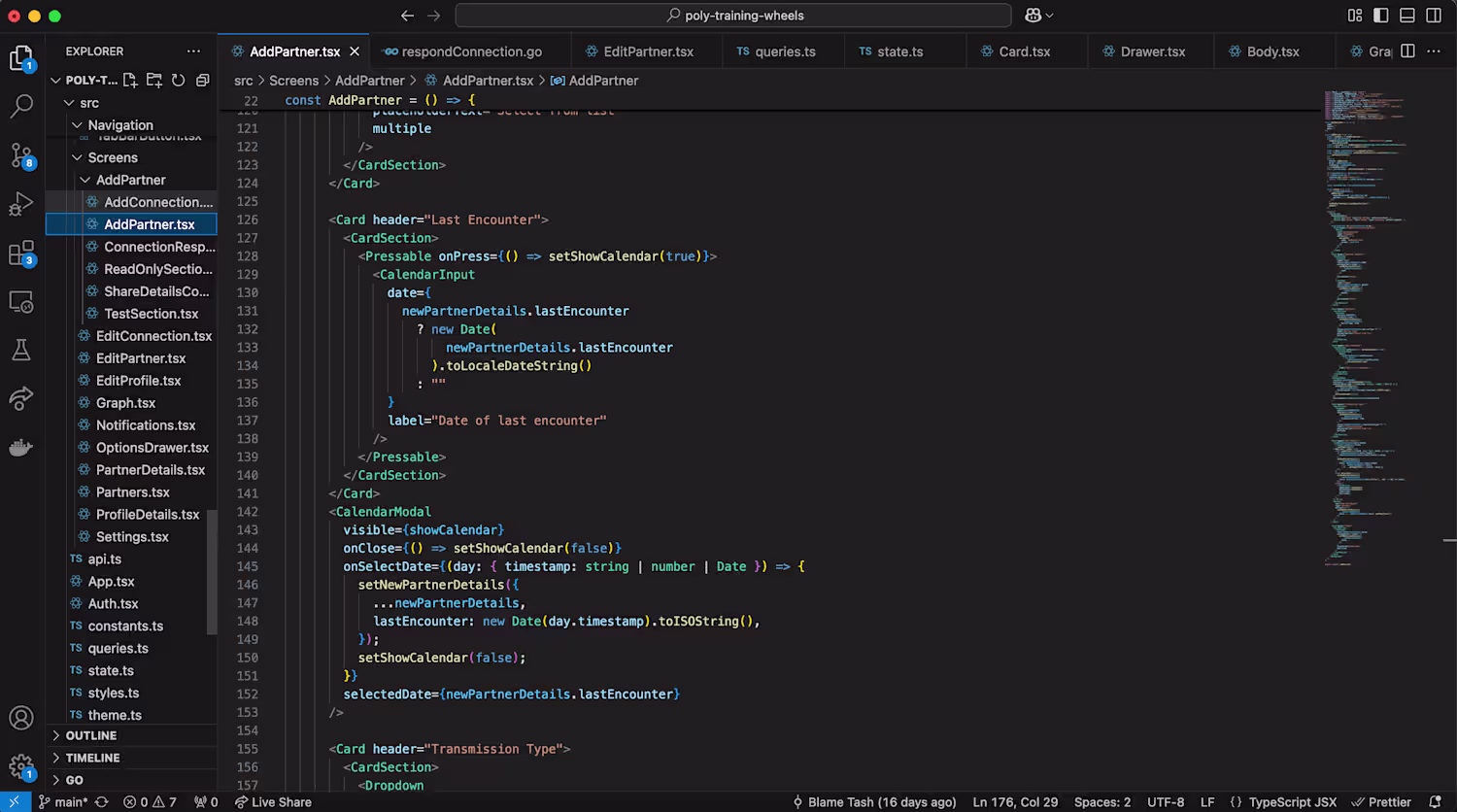
Task: Click the Prettier status bar button
Action: tap(1381, 802)
